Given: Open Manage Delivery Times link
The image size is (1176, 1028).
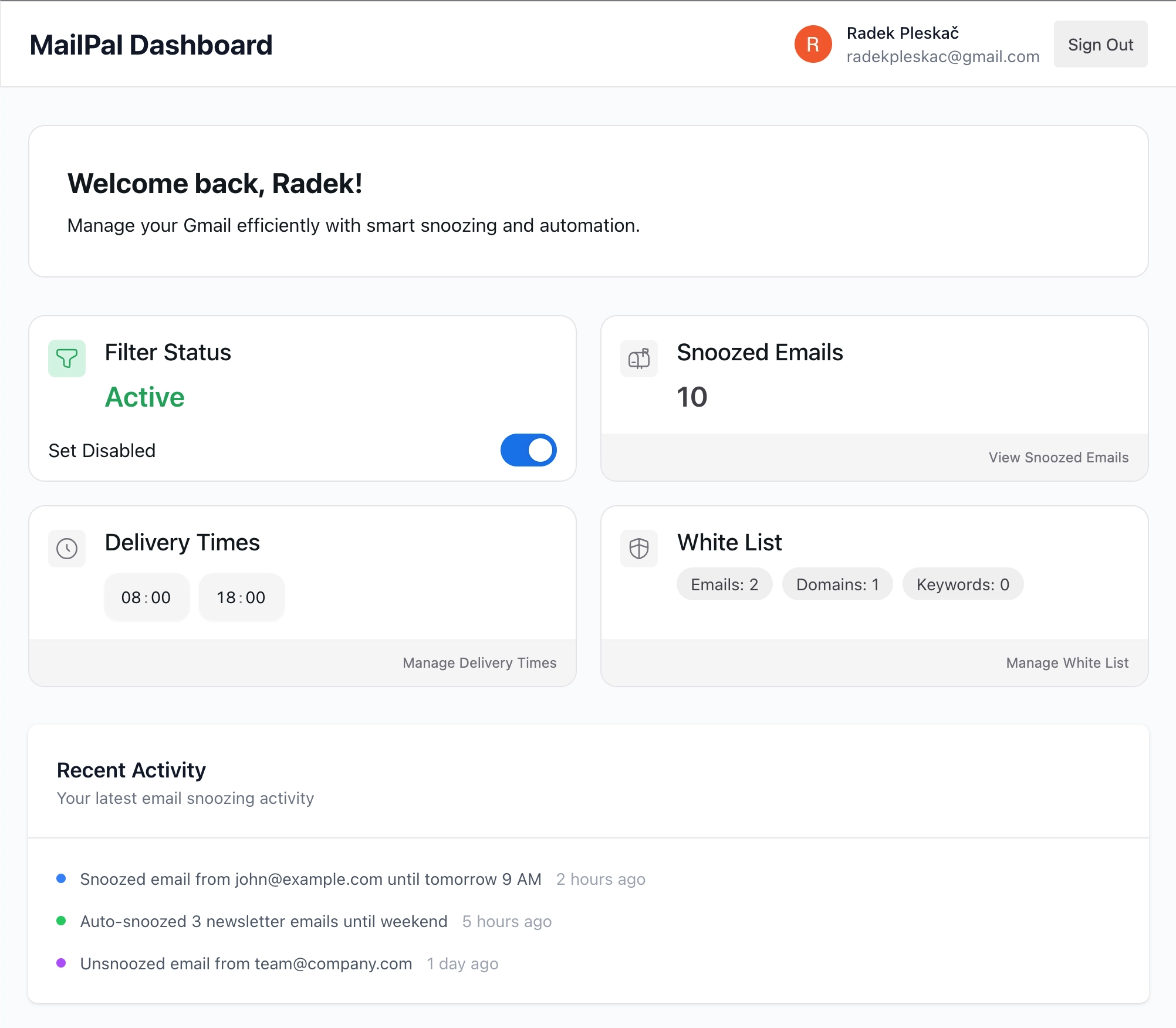Looking at the screenshot, I should click(x=479, y=663).
